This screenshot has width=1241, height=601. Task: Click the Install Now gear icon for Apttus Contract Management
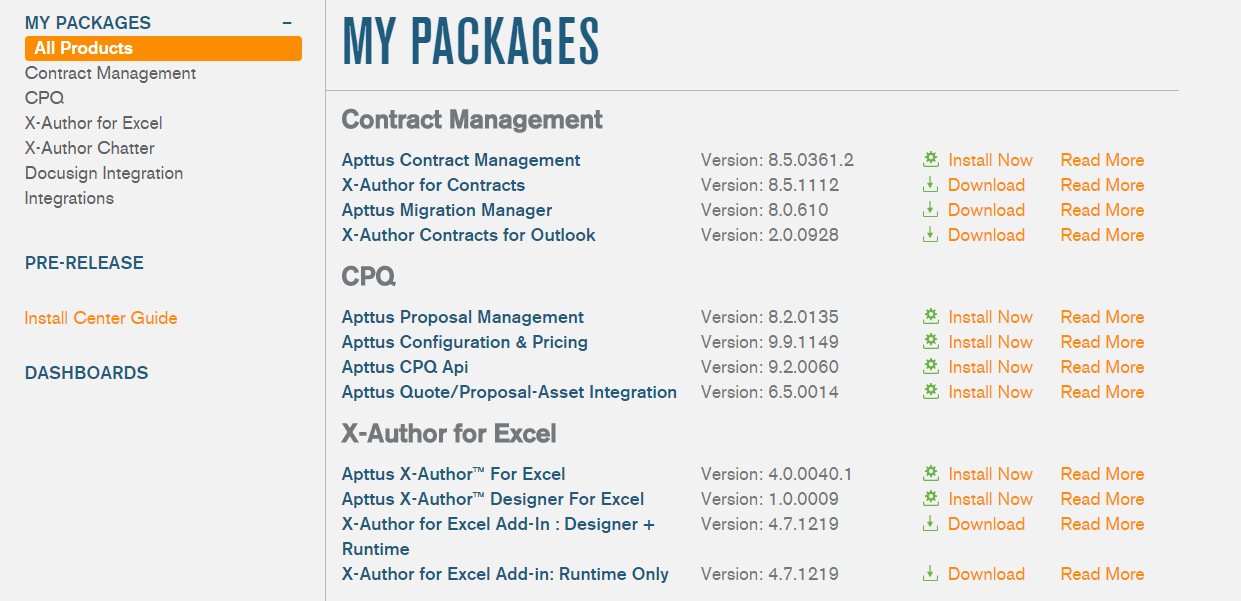(x=929, y=159)
